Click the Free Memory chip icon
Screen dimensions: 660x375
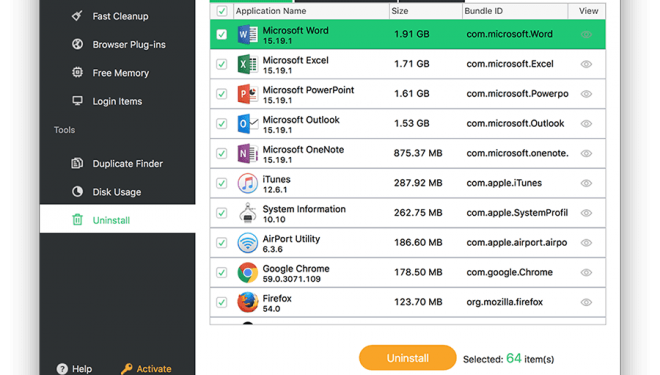77,72
